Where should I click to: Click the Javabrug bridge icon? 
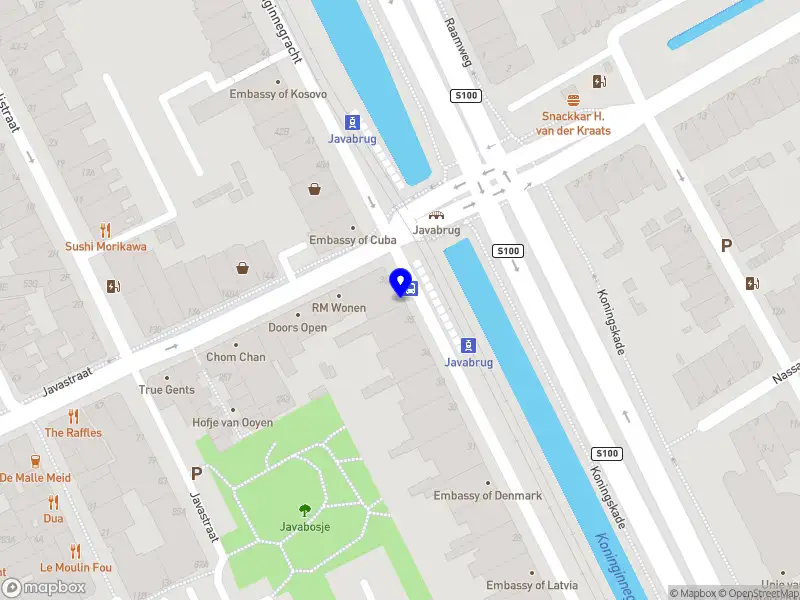coord(436,215)
